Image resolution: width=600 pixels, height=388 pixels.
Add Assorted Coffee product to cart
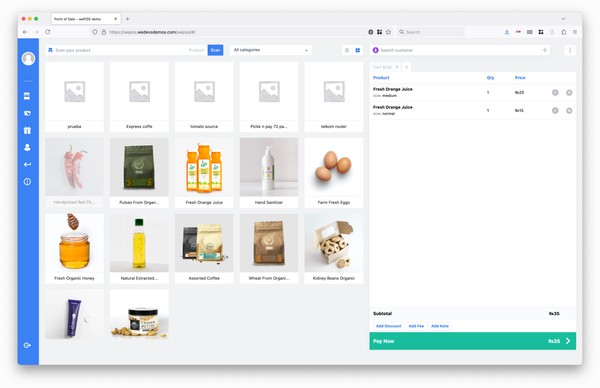pyautogui.click(x=204, y=249)
